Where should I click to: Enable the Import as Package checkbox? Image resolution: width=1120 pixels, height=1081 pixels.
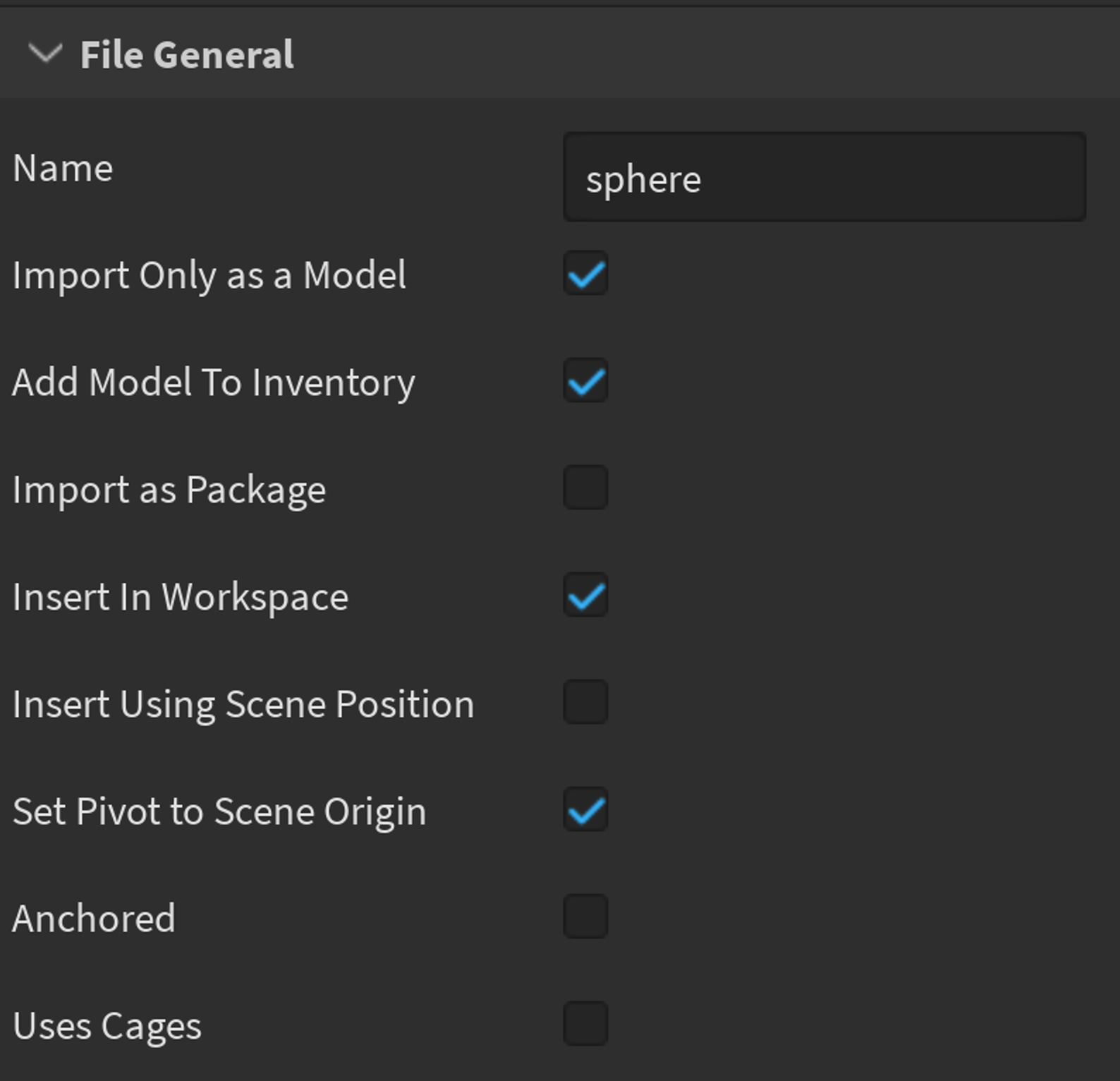click(x=586, y=488)
